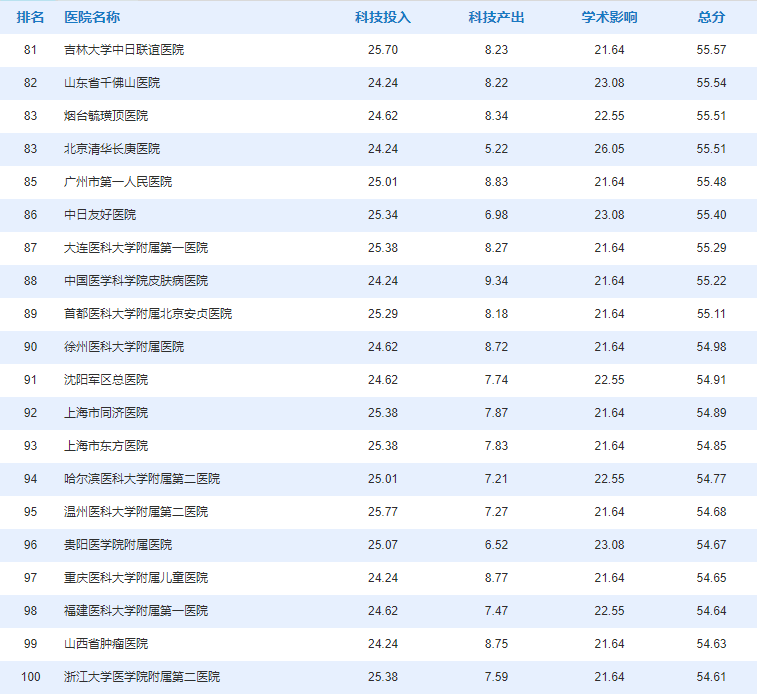757x694 pixels.
Task: Click 学术影响 value 26.05
Action: 609,149
